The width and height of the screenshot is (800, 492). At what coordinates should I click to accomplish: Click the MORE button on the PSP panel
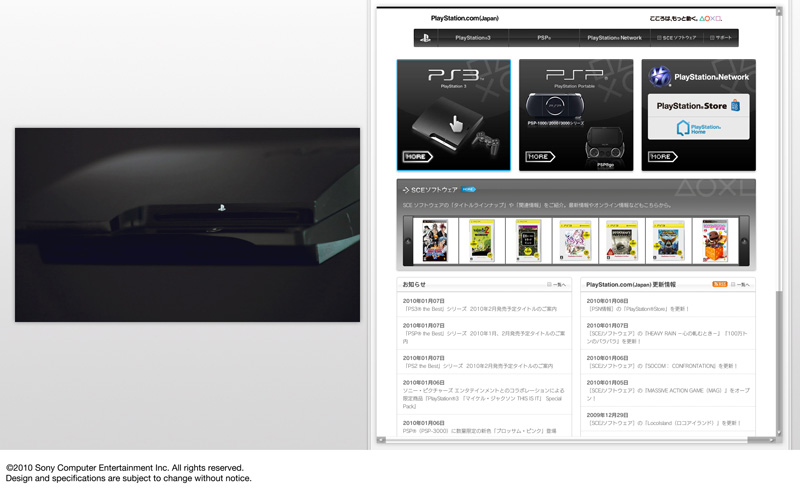click(540, 157)
